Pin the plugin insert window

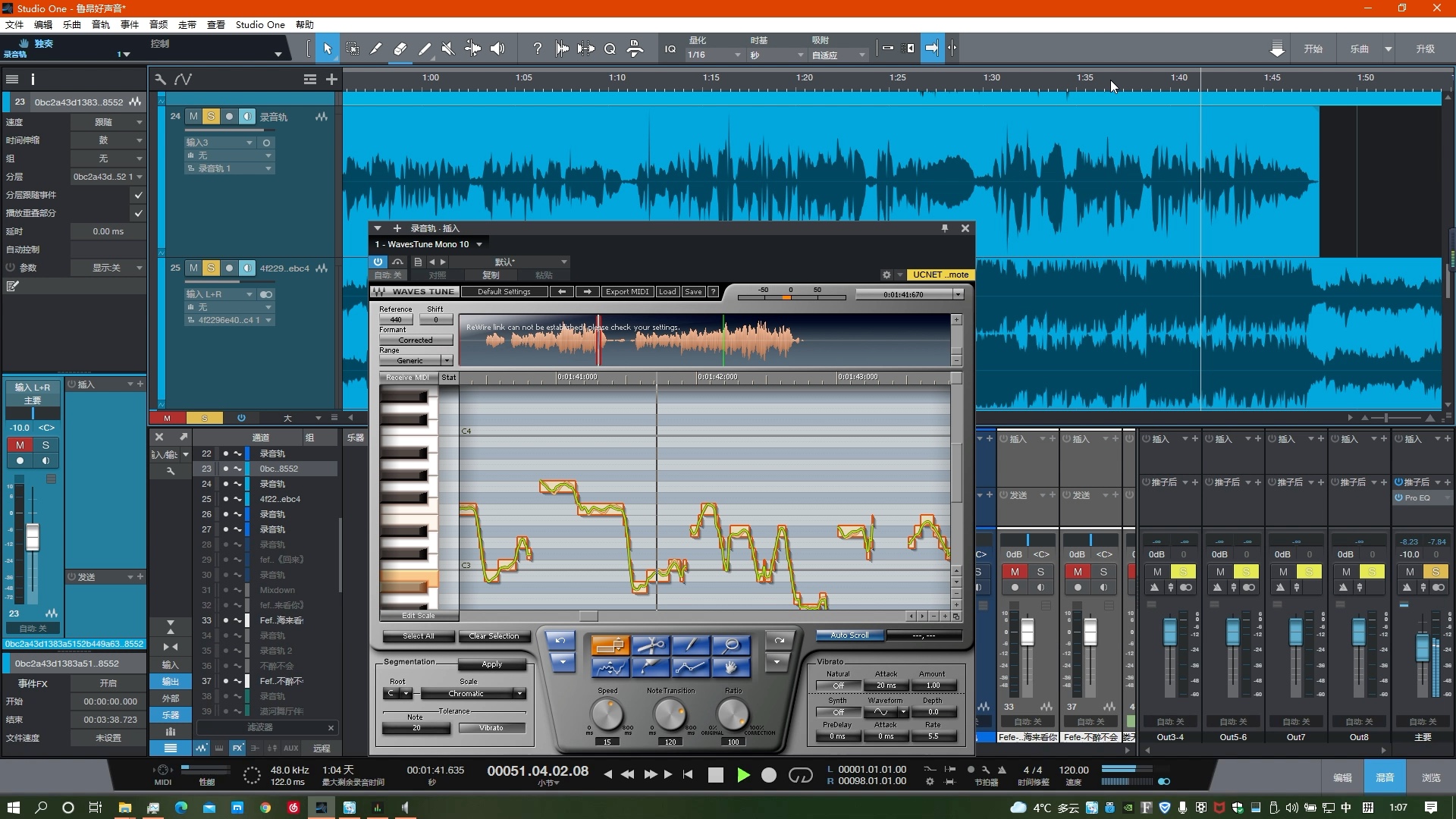(945, 228)
